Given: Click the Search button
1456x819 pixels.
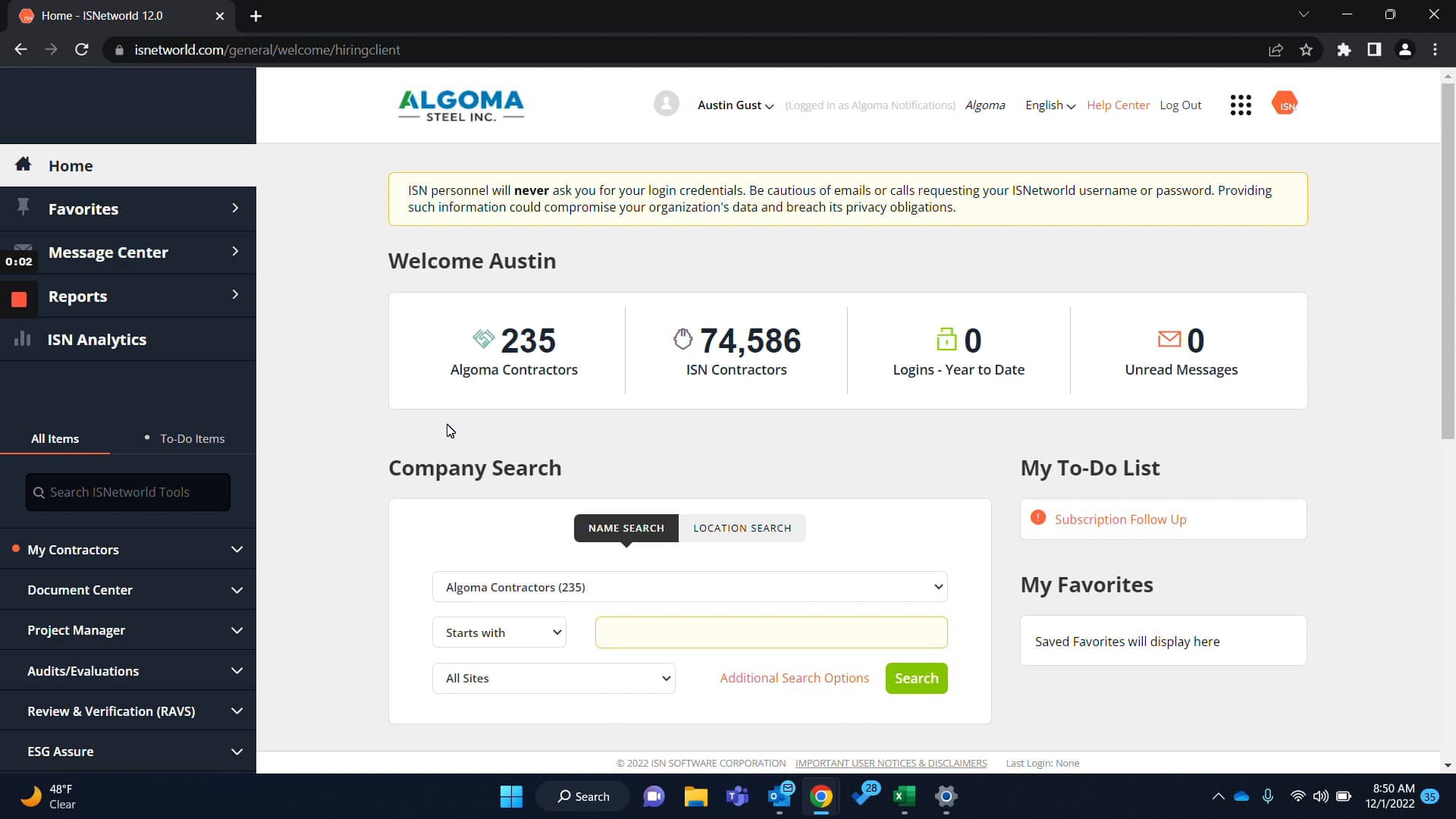Looking at the screenshot, I should (915, 678).
